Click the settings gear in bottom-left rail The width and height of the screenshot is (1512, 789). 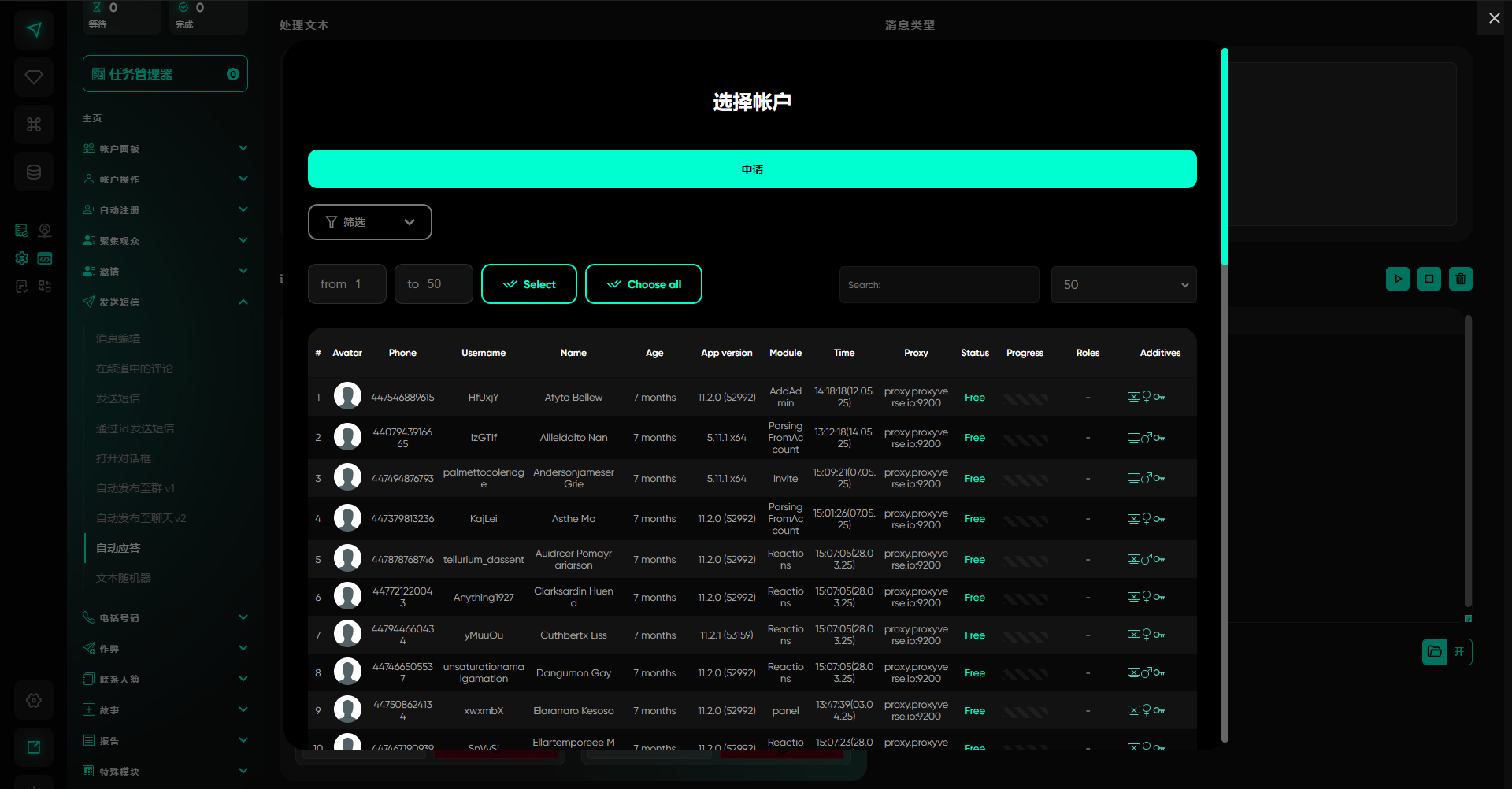(x=34, y=700)
